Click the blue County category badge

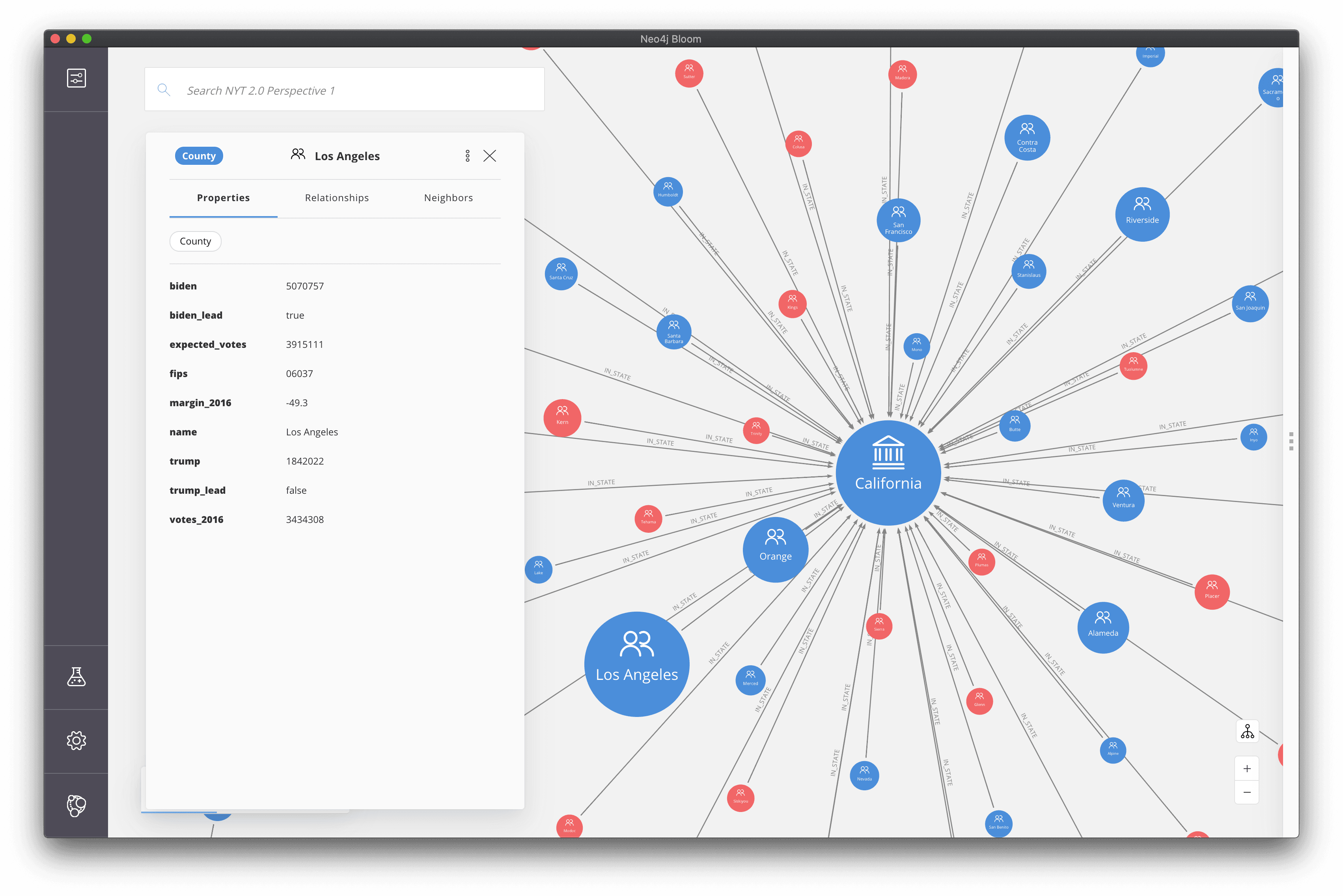(199, 156)
